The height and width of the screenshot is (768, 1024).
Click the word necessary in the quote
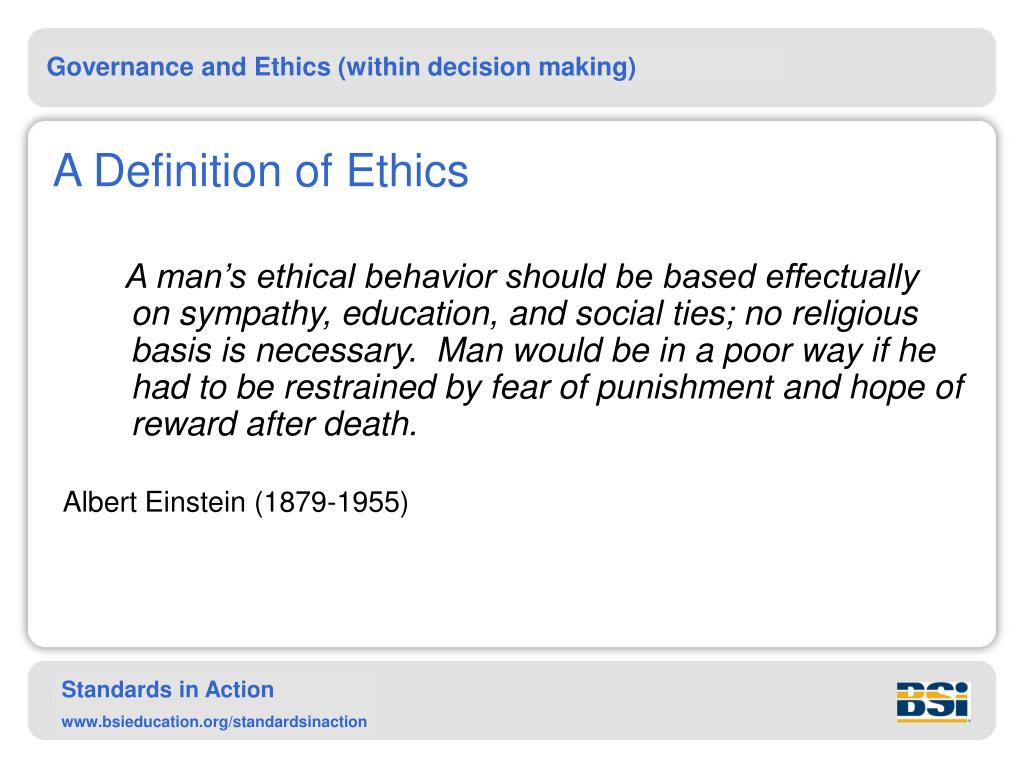pos(336,353)
